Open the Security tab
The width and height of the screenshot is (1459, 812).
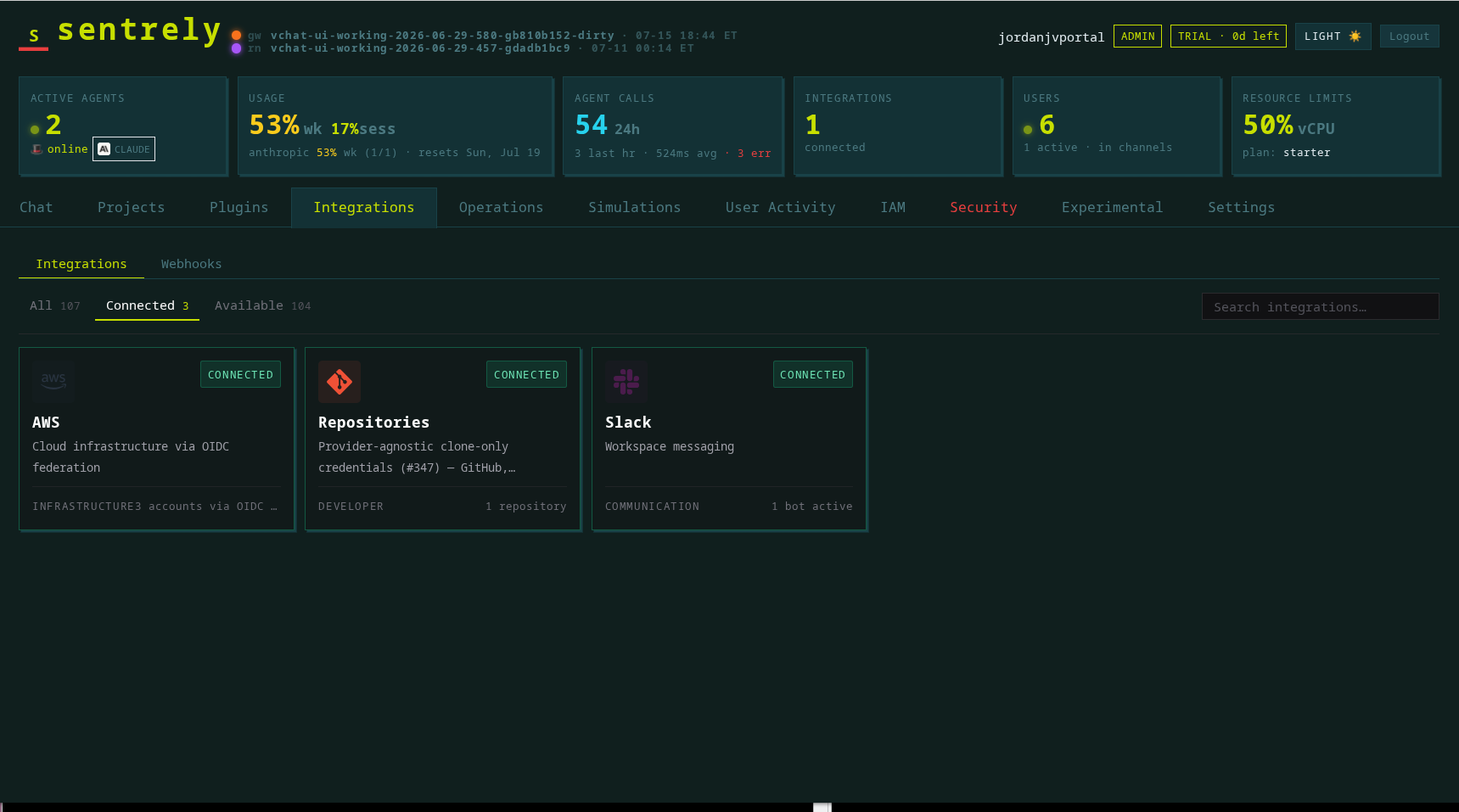[983, 207]
